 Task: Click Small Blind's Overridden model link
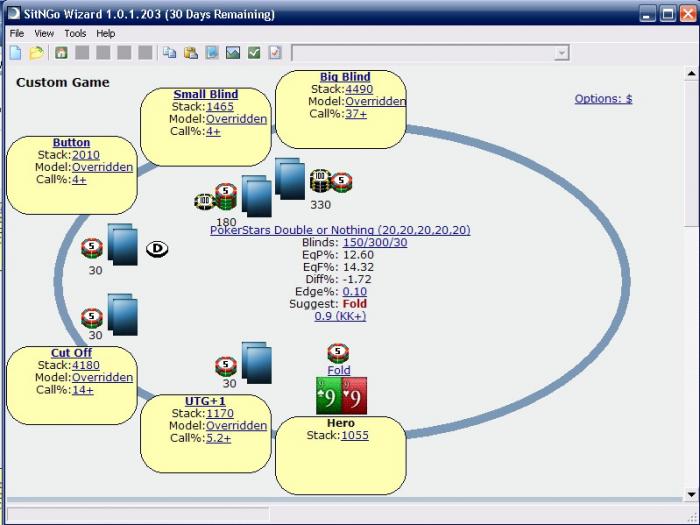coord(236,119)
